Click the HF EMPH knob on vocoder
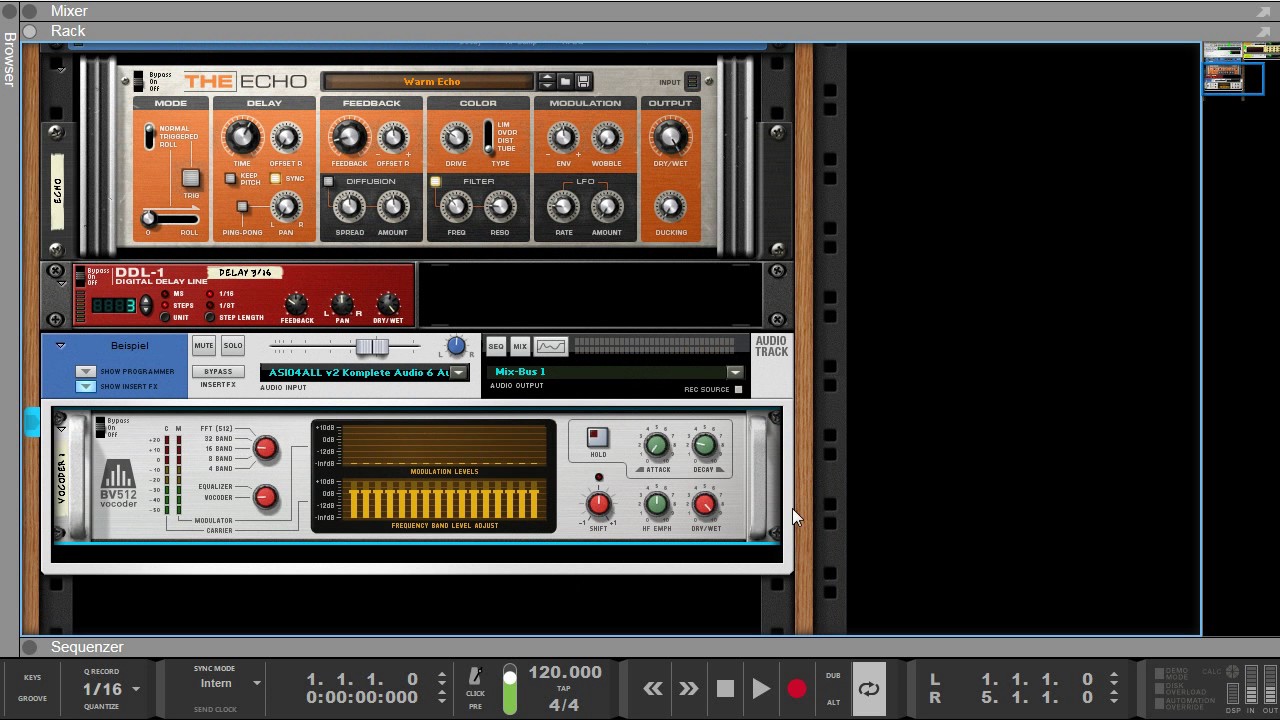1280x720 pixels. coord(657,505)
